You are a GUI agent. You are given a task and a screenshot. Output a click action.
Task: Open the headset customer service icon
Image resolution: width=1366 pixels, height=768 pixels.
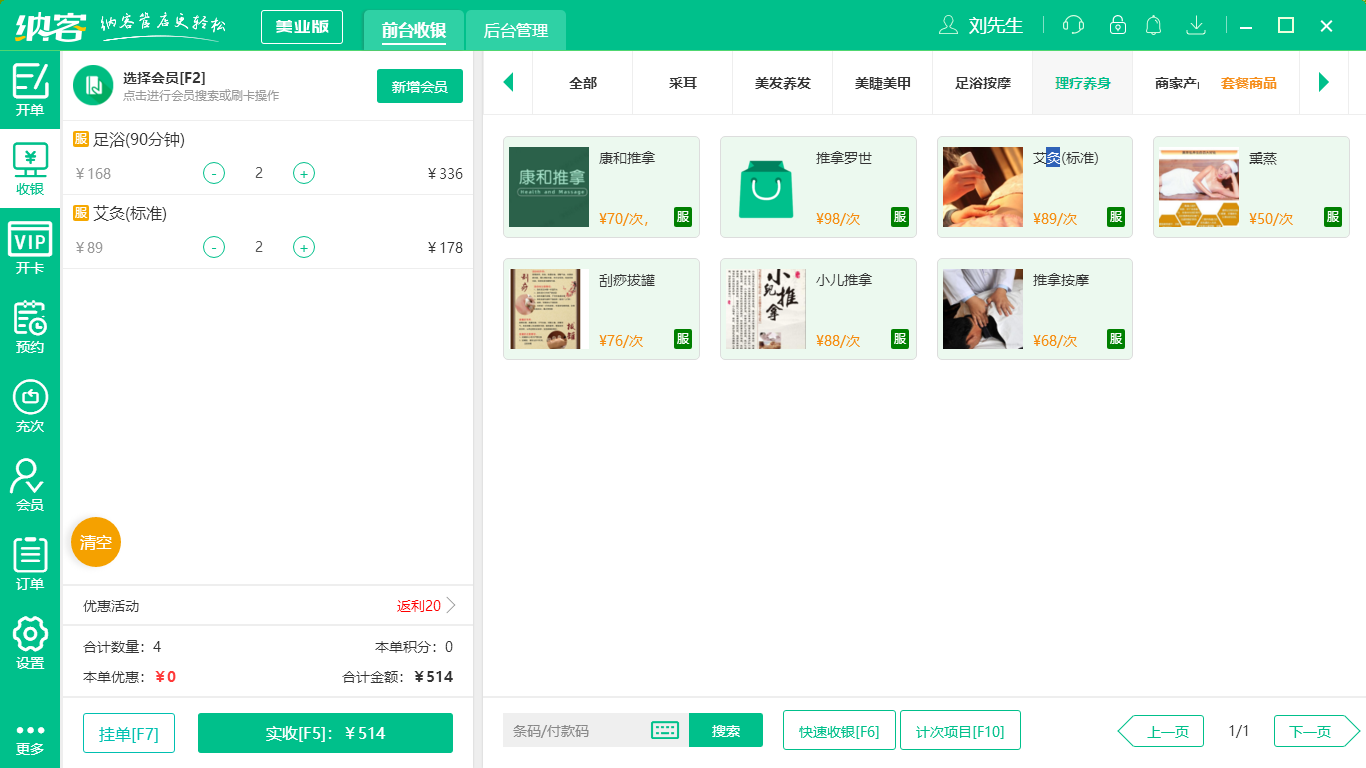click(1073, 25)
